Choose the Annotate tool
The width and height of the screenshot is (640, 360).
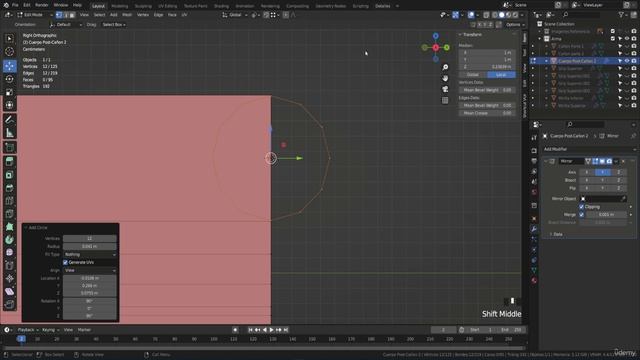point(9,120)
